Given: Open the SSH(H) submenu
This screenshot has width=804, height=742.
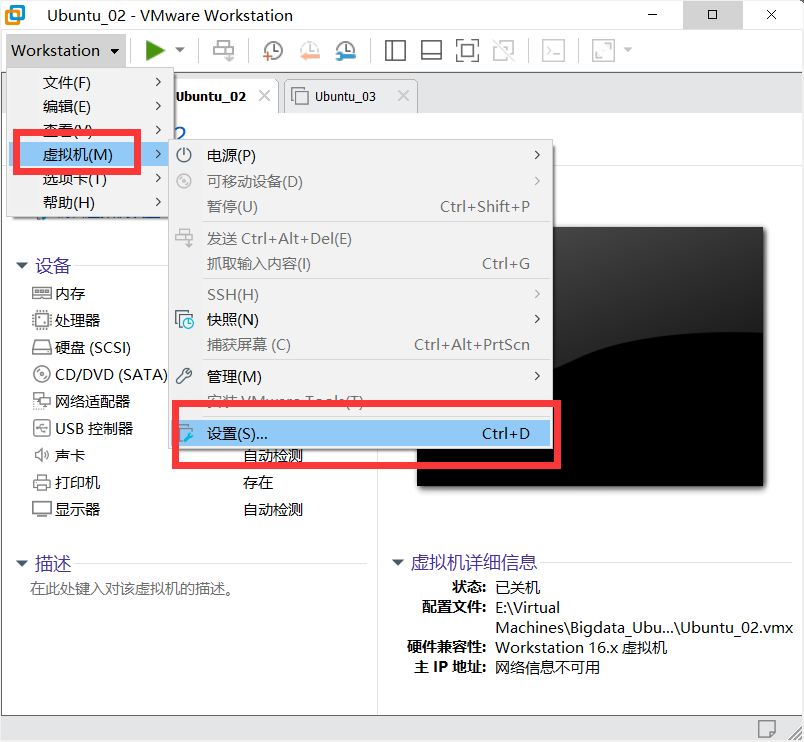Looking at the screenshot, I should click(361, 294).
